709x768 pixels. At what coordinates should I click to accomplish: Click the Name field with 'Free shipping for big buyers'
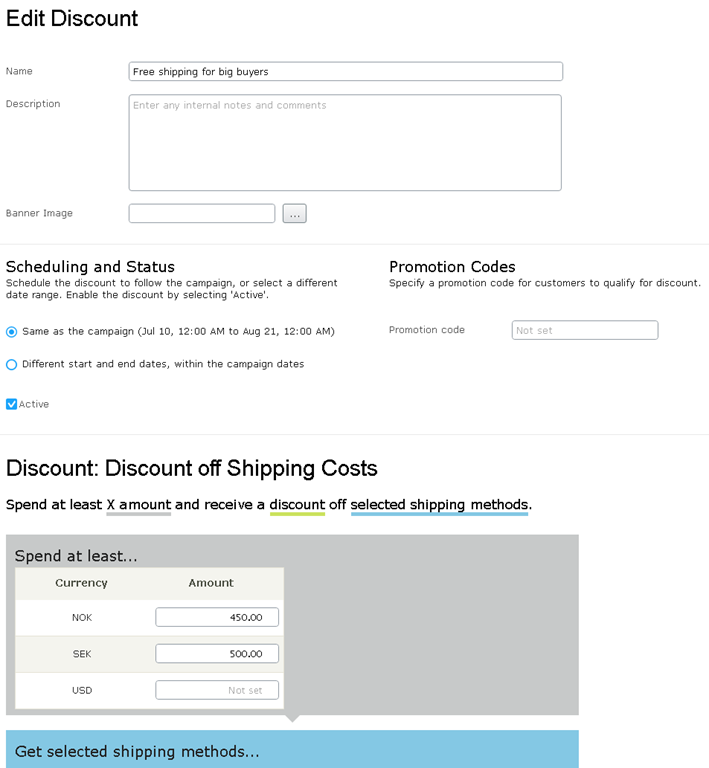(345, 72)
